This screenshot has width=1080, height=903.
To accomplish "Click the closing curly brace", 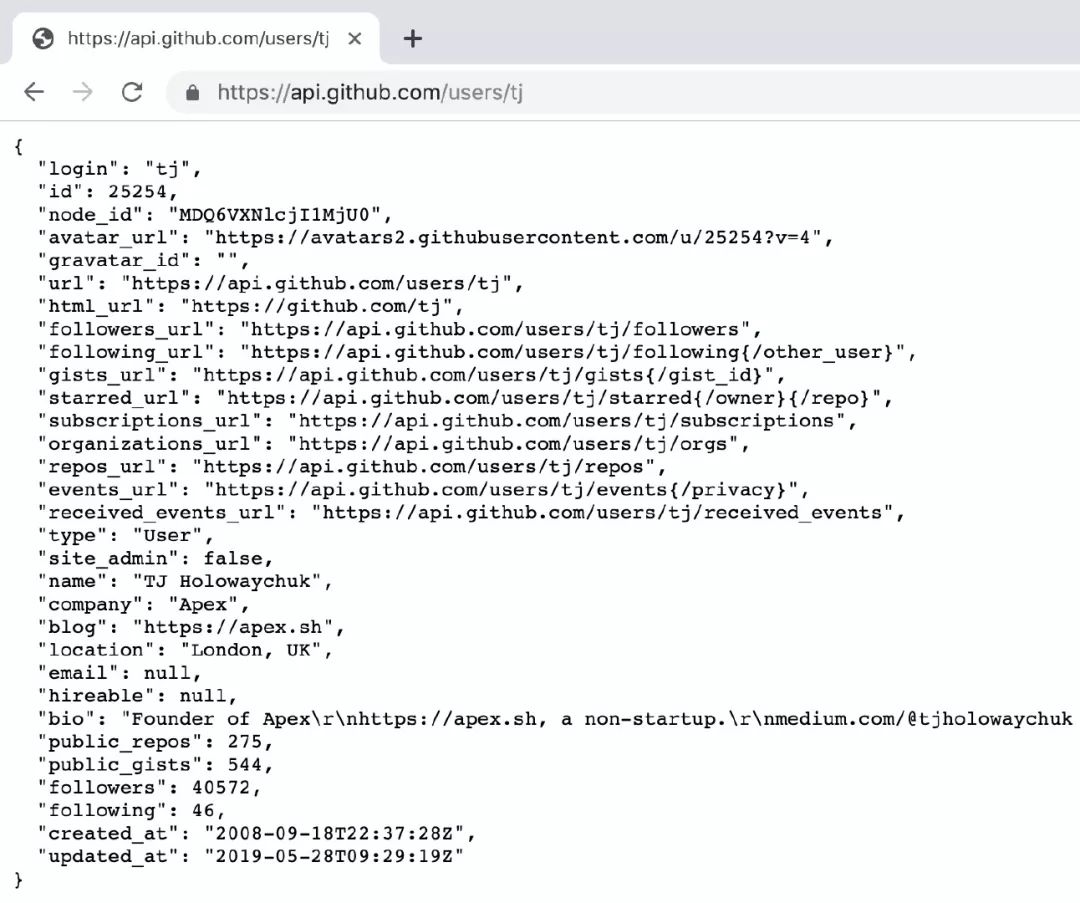I will pyautogui.click(x=19, y=879).
